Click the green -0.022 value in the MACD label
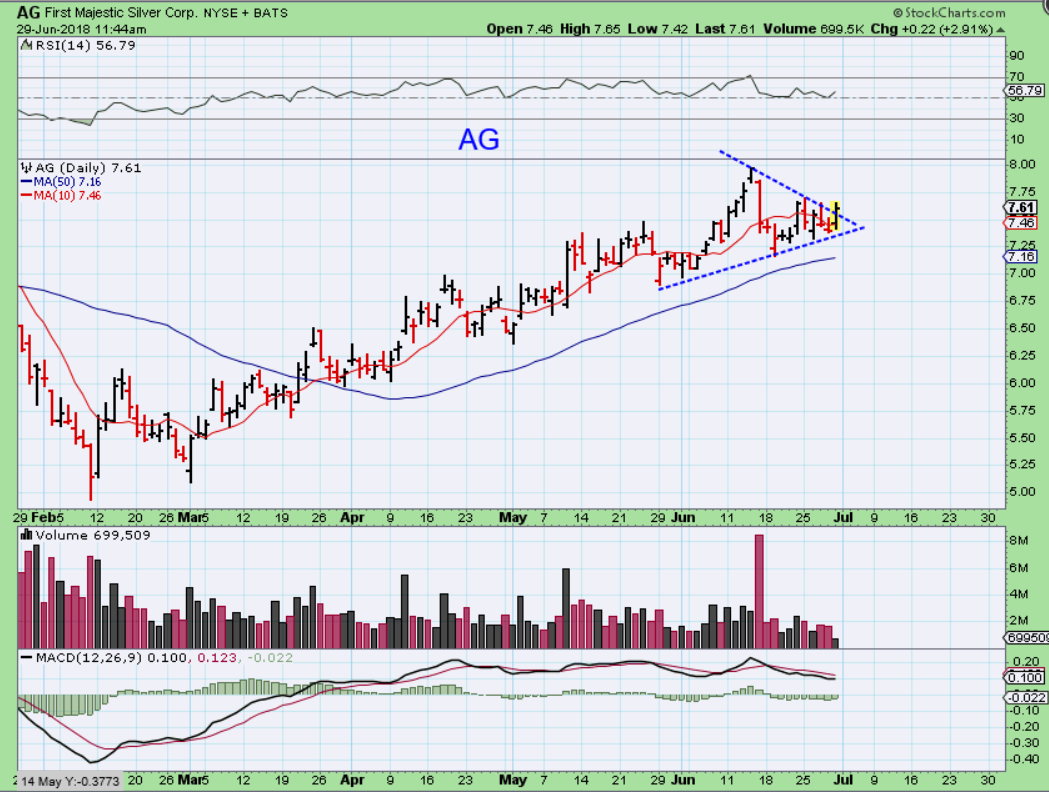This screenshot has height=792, width=1049. pyautogui.click(x=270, y=658)
